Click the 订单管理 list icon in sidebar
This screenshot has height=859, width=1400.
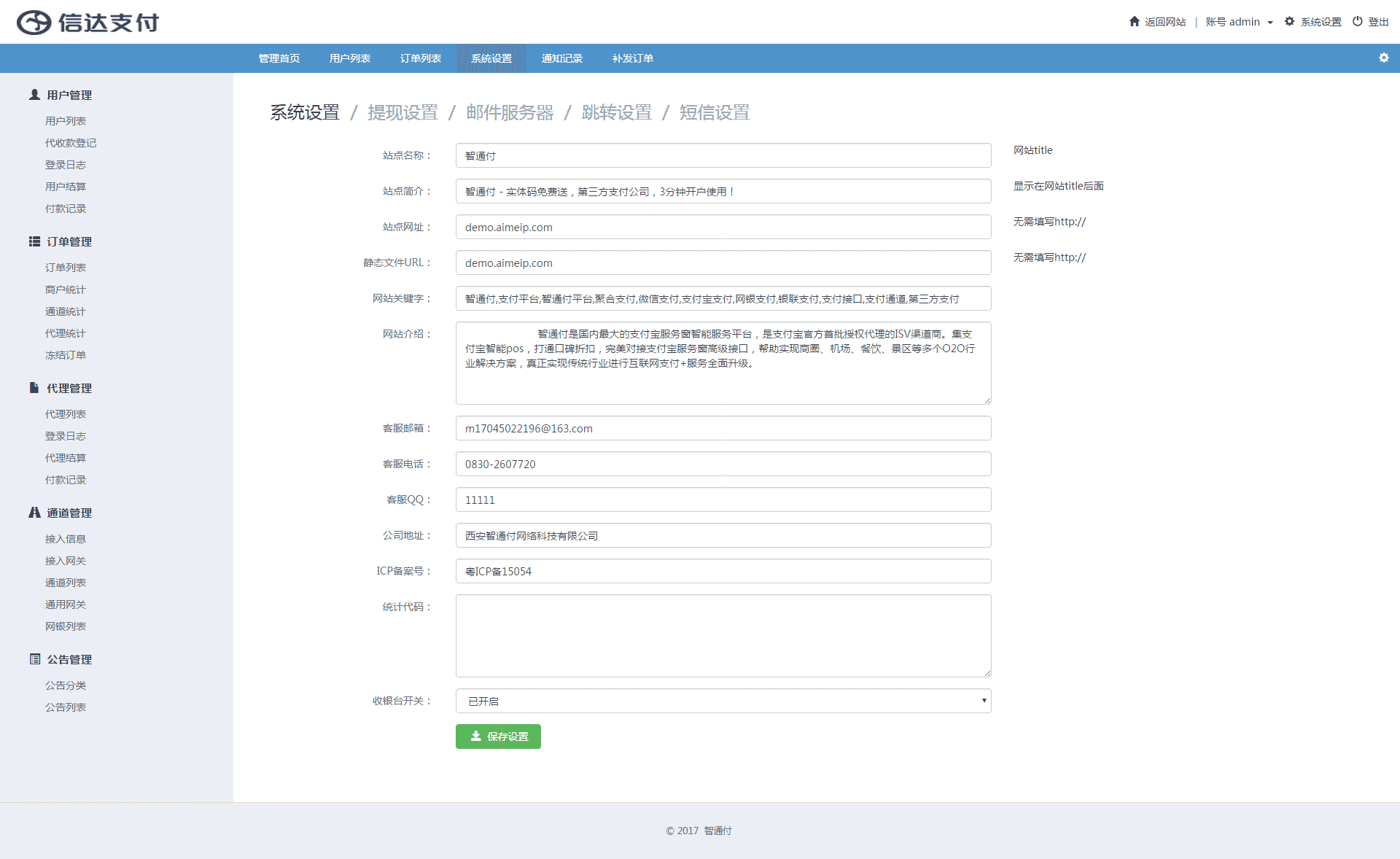[x=34, y=241]
